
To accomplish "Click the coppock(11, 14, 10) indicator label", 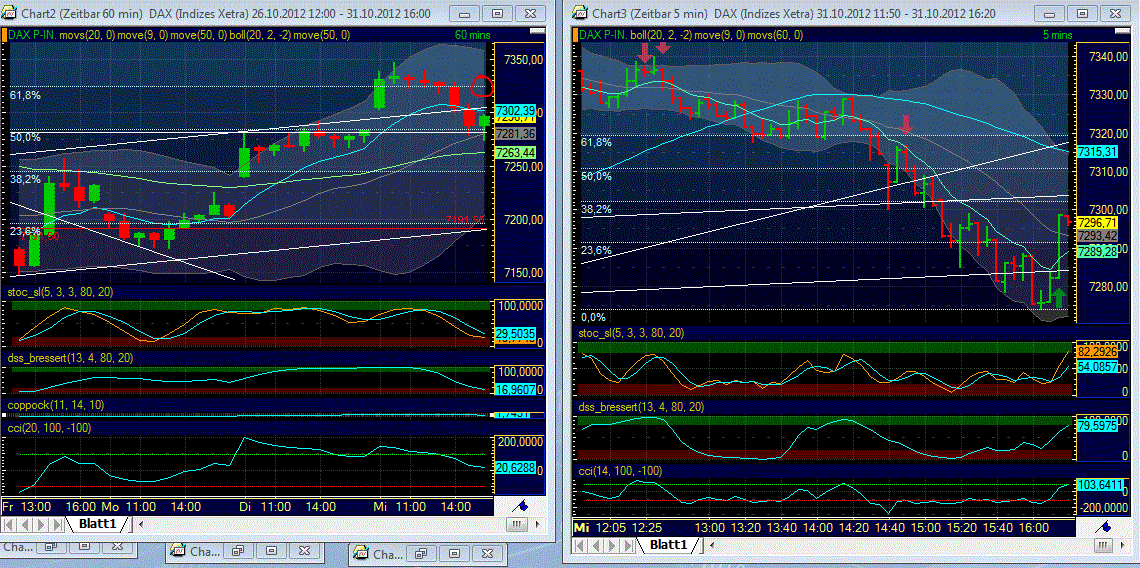I will pyautogui.click(x=56, y=404).
